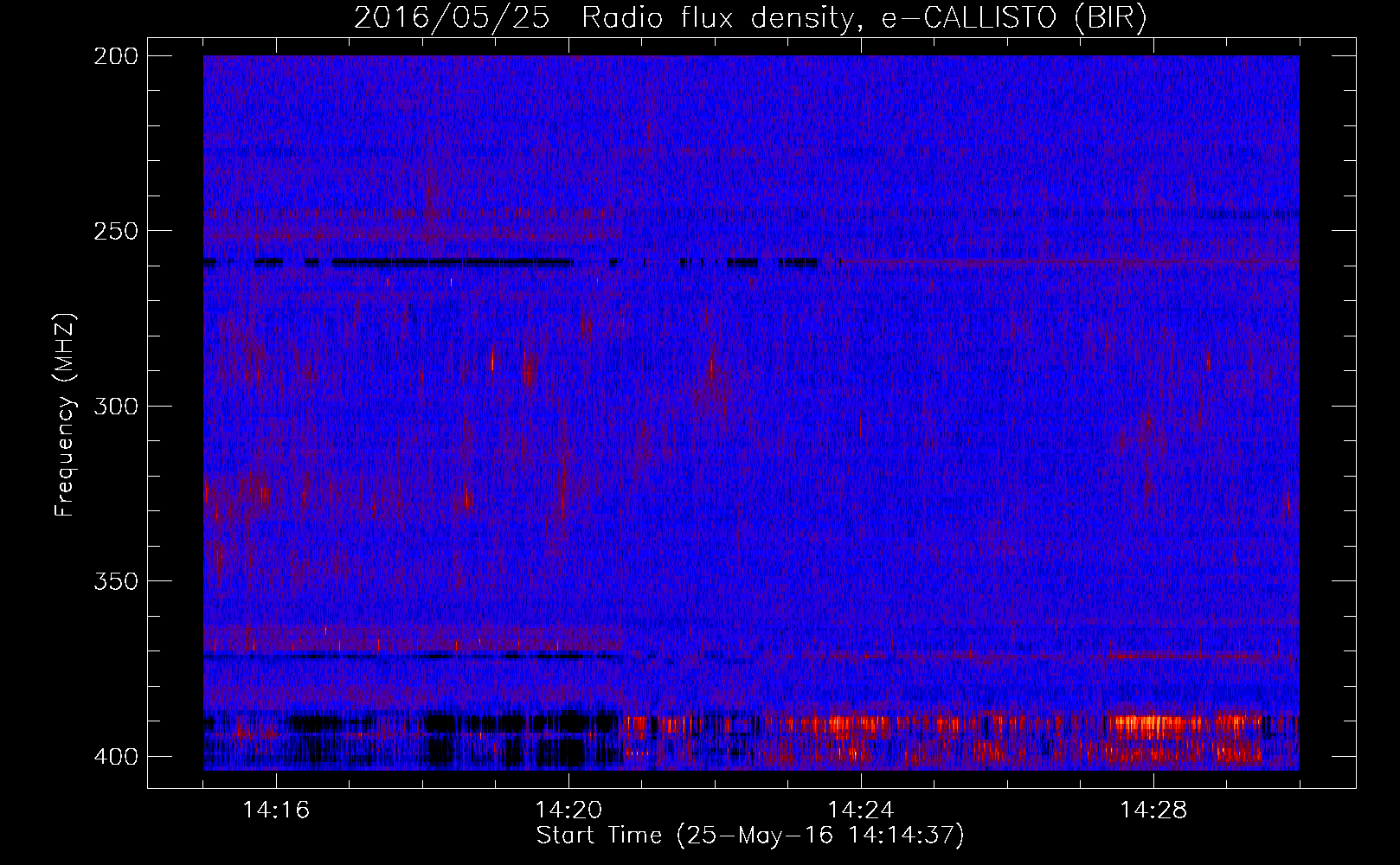Viewport: 1400px width, 865px height.
Task: Click the 'Start Time (25-May-16 14:14:37)' axis label
Action: coord(750,836)
